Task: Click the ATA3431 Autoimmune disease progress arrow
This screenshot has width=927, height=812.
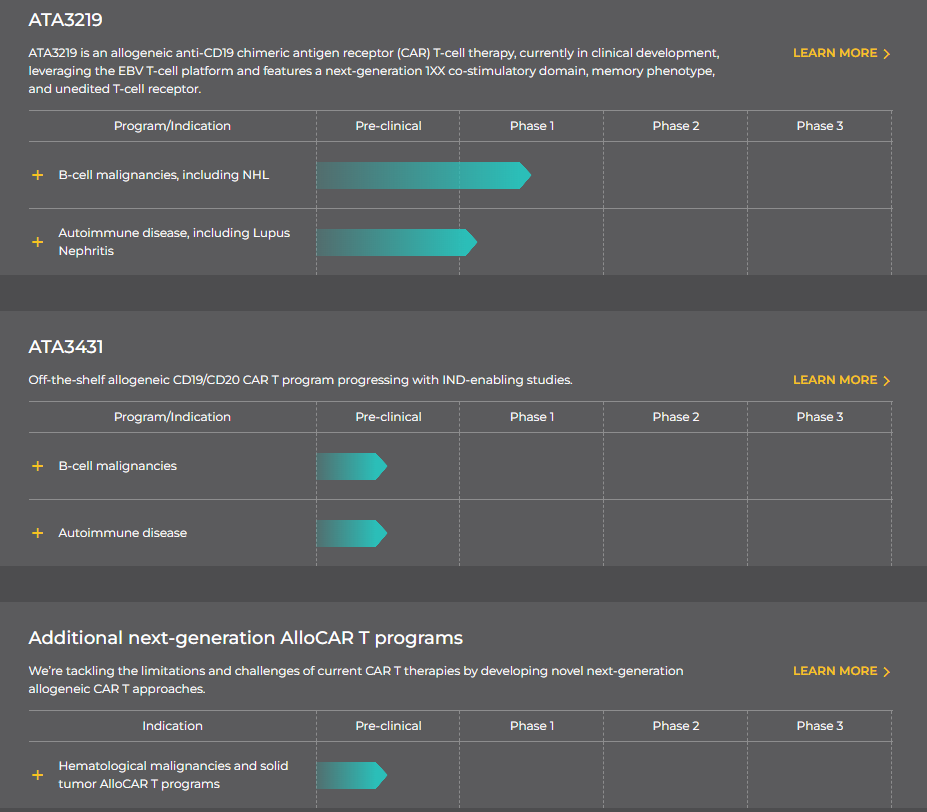Action: click(x=350, y=533)
